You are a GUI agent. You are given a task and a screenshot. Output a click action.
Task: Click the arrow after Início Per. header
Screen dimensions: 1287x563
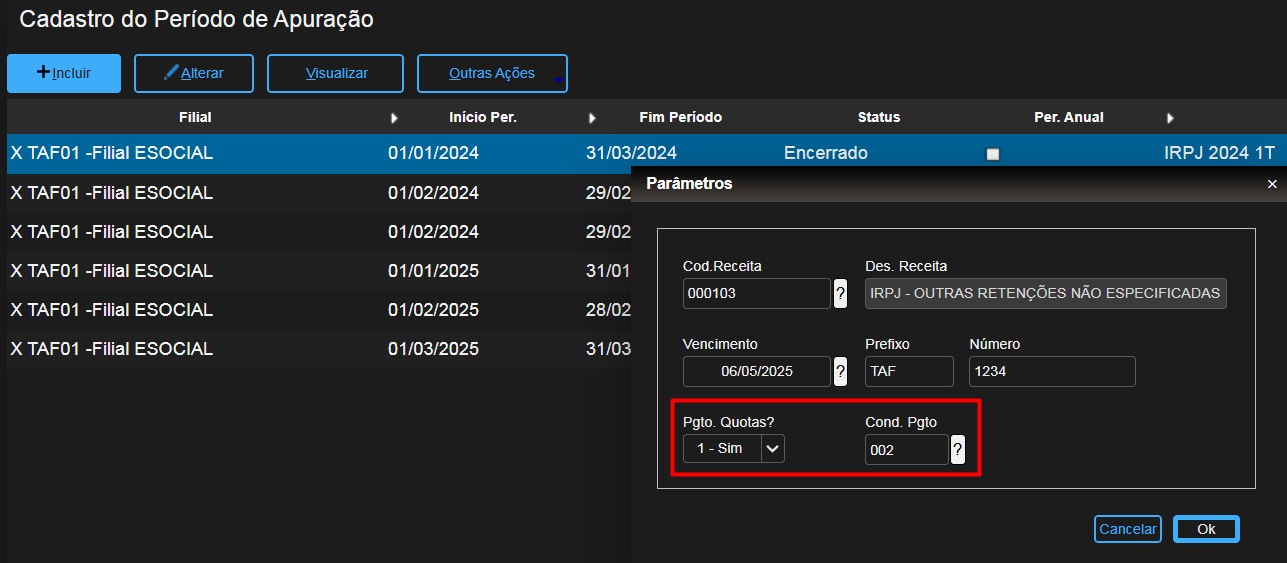tap(592, 118)
